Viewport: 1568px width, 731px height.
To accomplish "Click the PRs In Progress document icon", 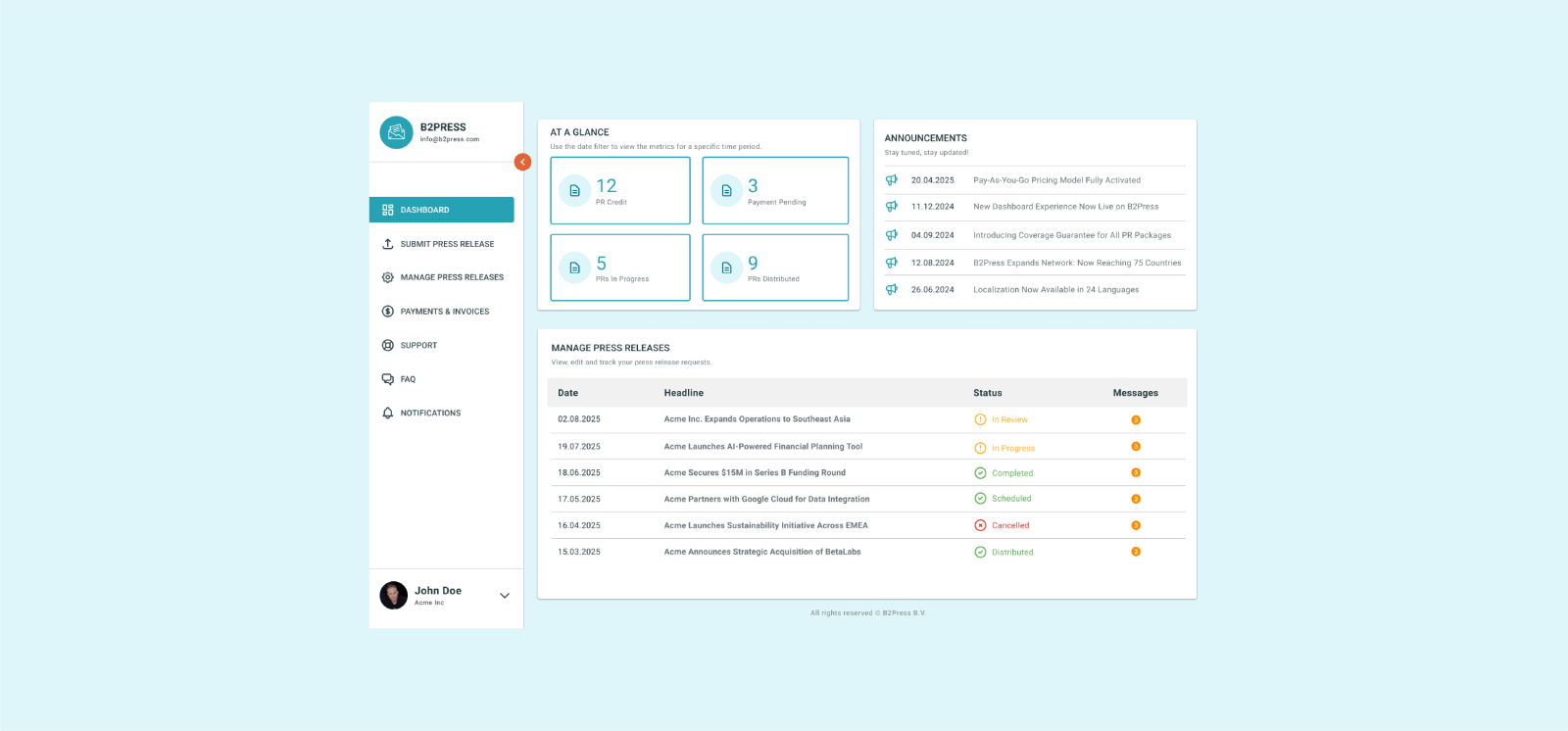I will pyautogui.click(x=575, y=268).
